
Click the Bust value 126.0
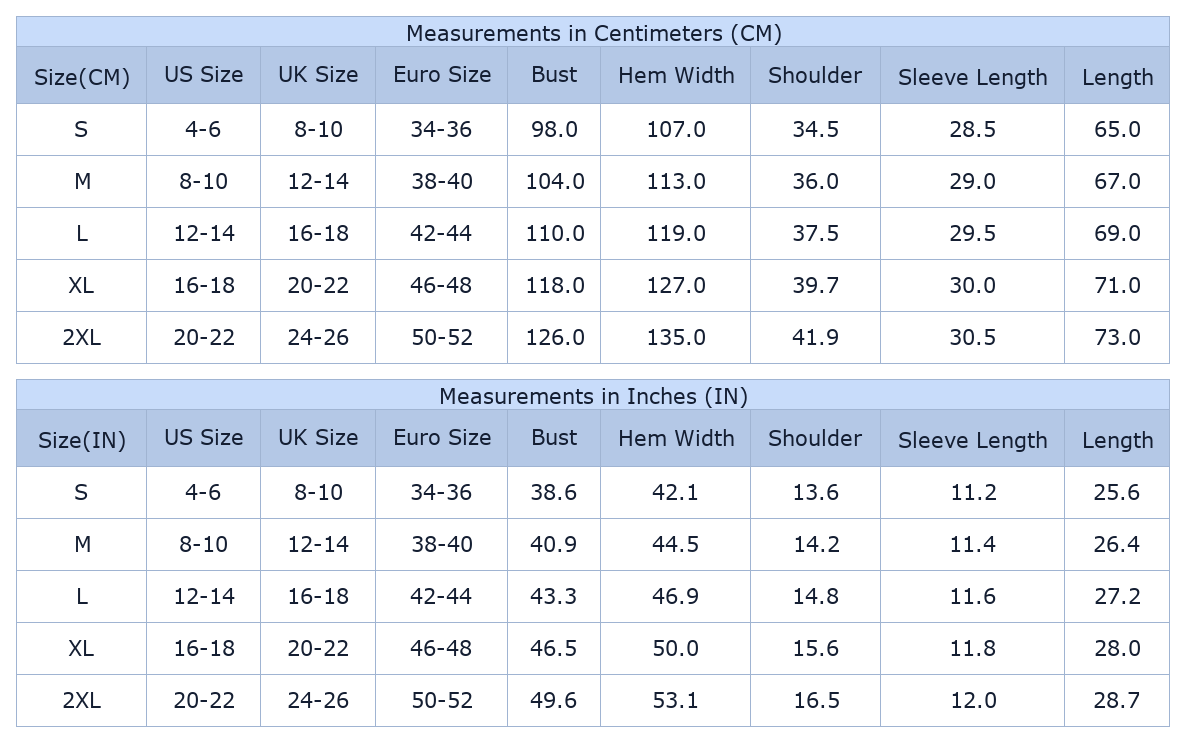pyautogui.click(x=555, y=338)
